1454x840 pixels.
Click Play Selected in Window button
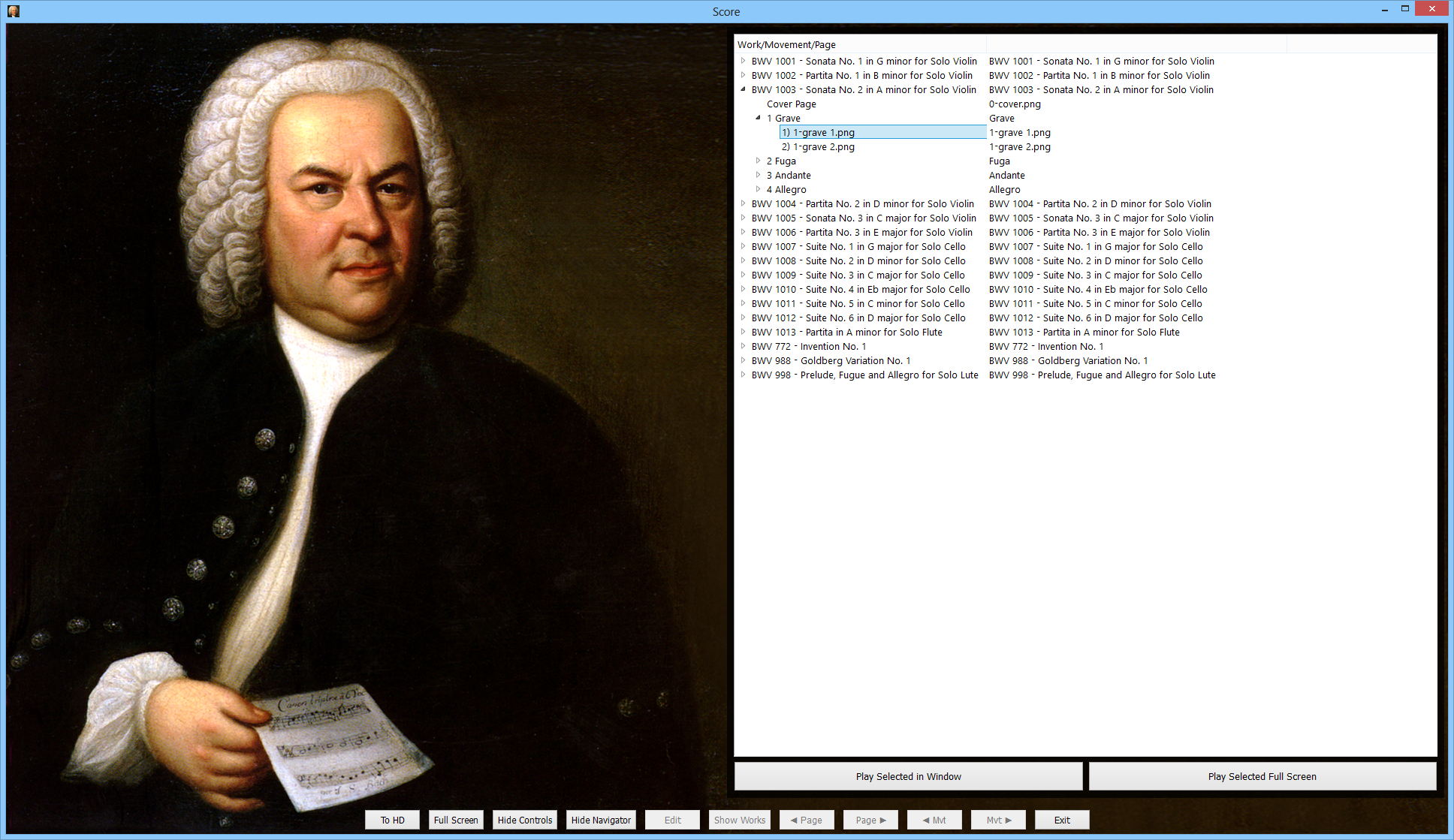(x=908, y=776)
